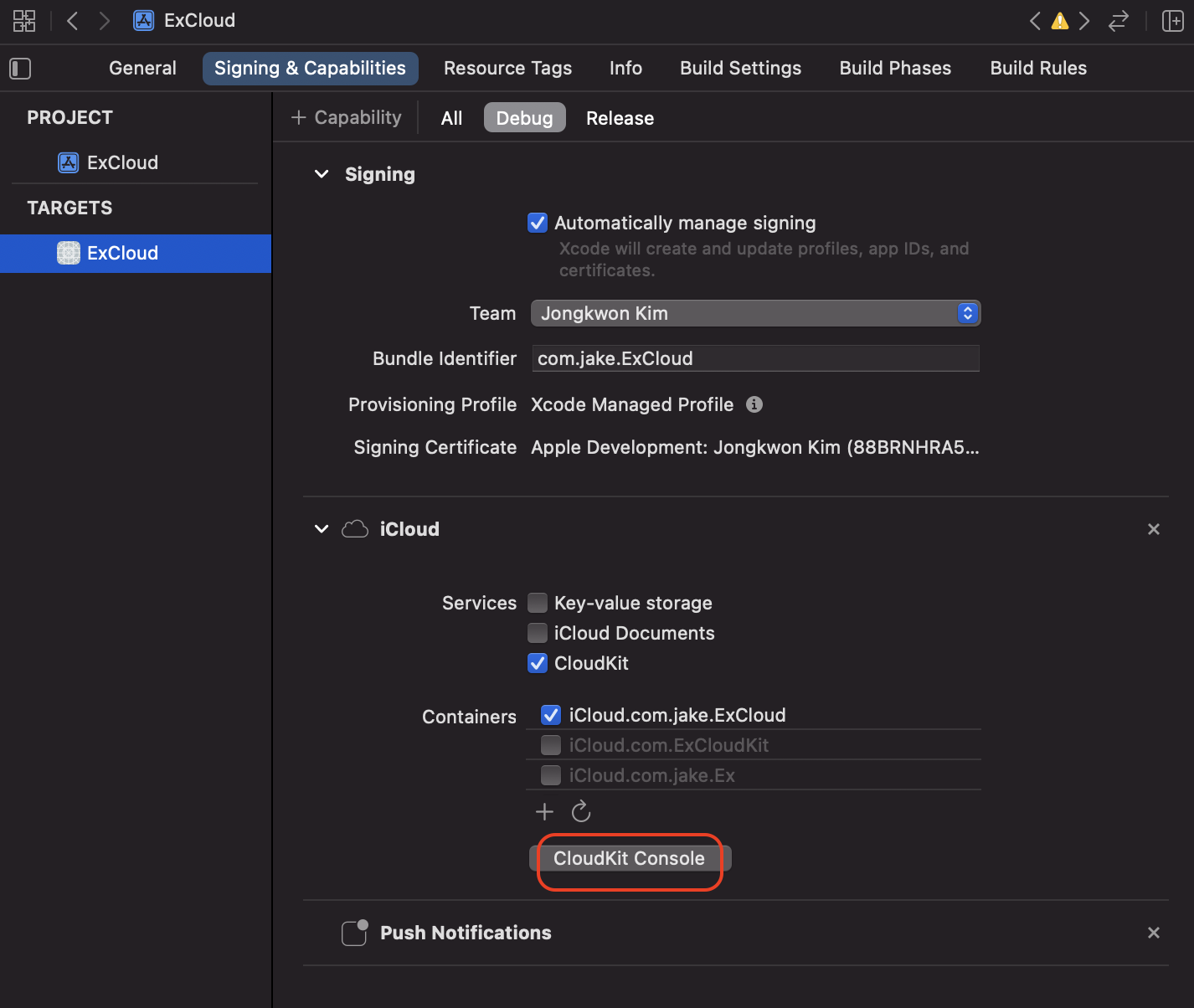Toggle the editor swap arrows icon
Screen dimensions: 1194x1008
1119,21
